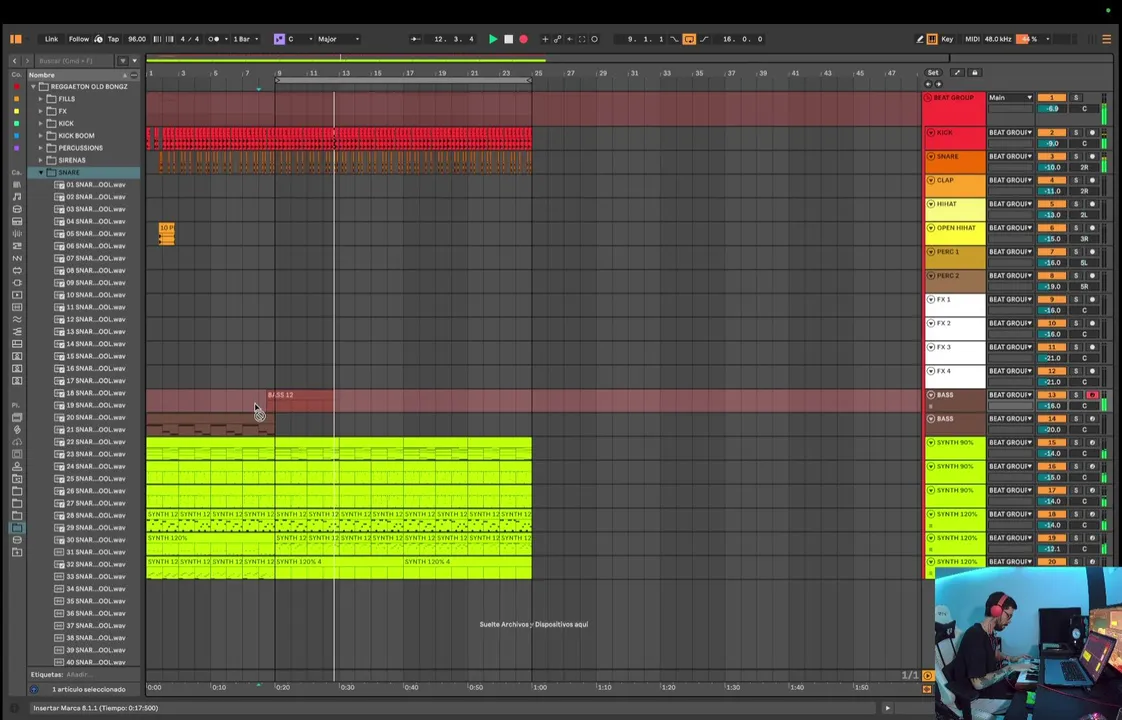Expand the PERCUSSIONS folder
Image resolution: width=1122 pixels, height=720 pixels.
41,147
